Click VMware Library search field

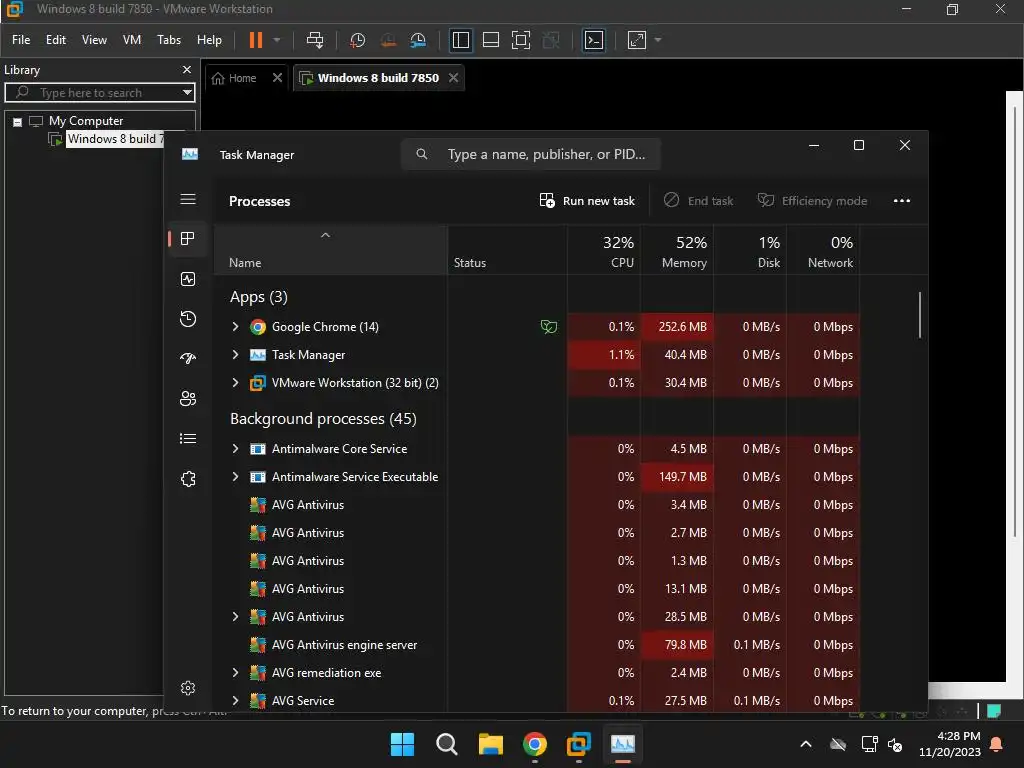click(x=99, y=93)
